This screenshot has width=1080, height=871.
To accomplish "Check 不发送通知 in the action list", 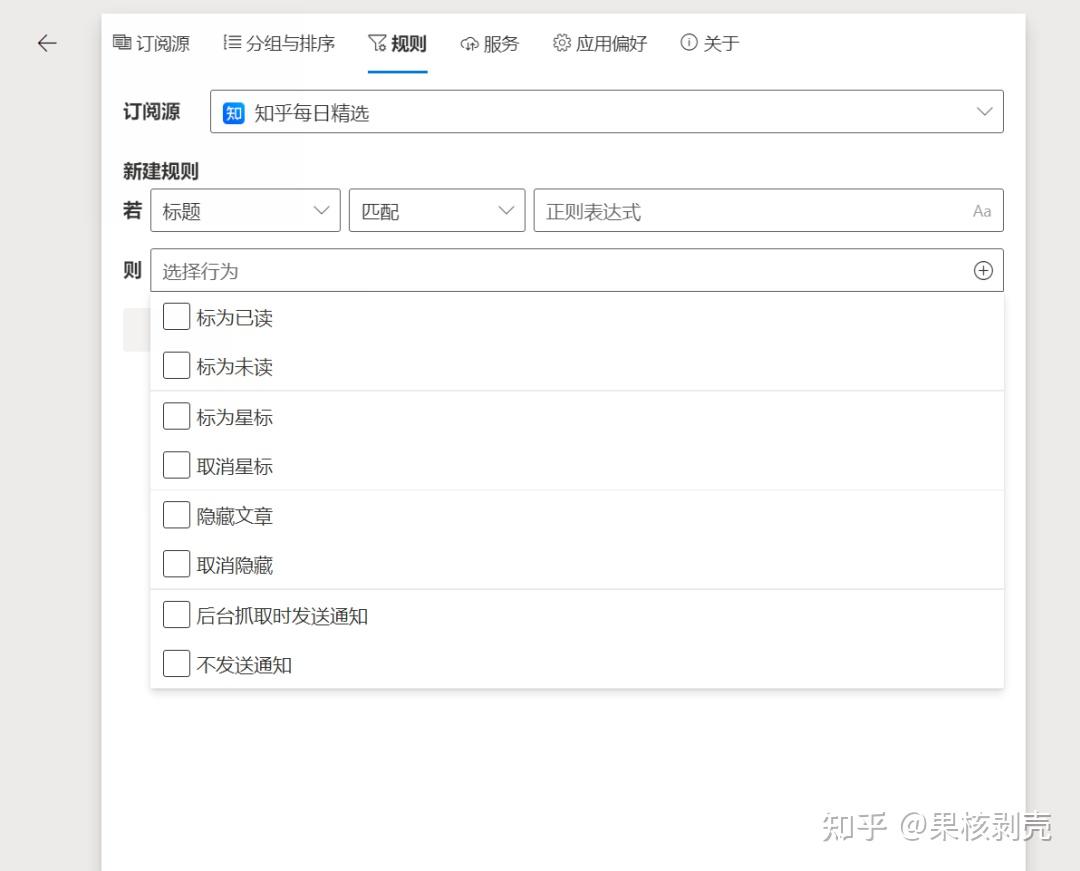I will (x=176, y=662).
